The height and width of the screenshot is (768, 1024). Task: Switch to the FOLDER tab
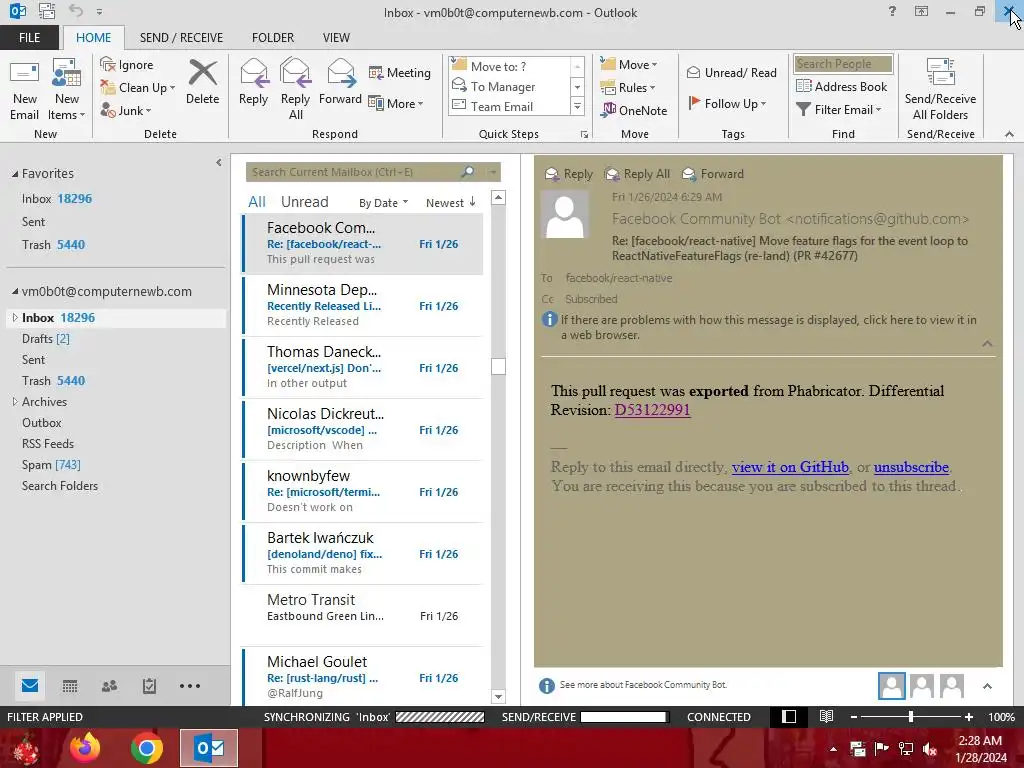tap(273, 38)
